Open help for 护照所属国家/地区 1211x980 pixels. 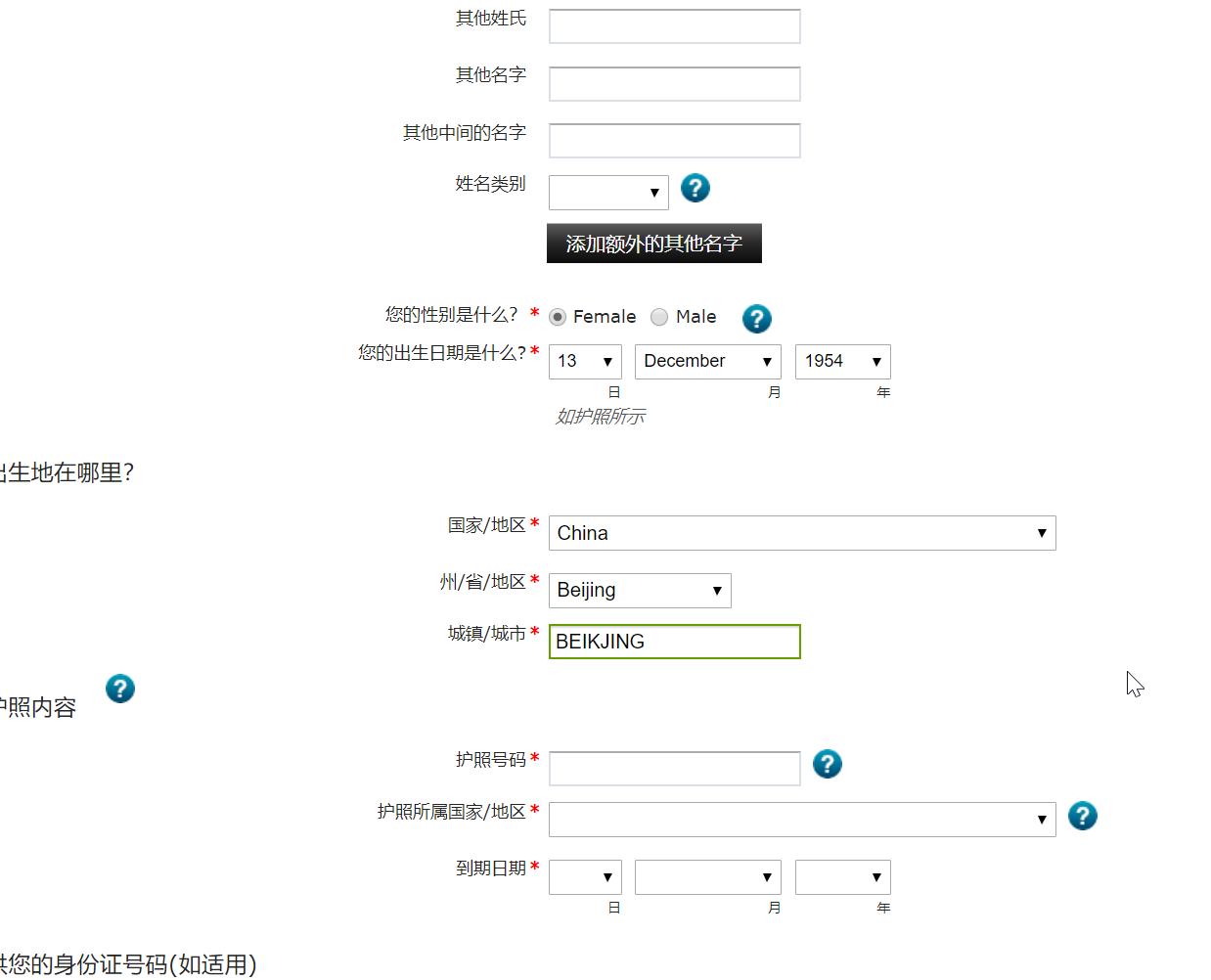[x=1082, y=816]
